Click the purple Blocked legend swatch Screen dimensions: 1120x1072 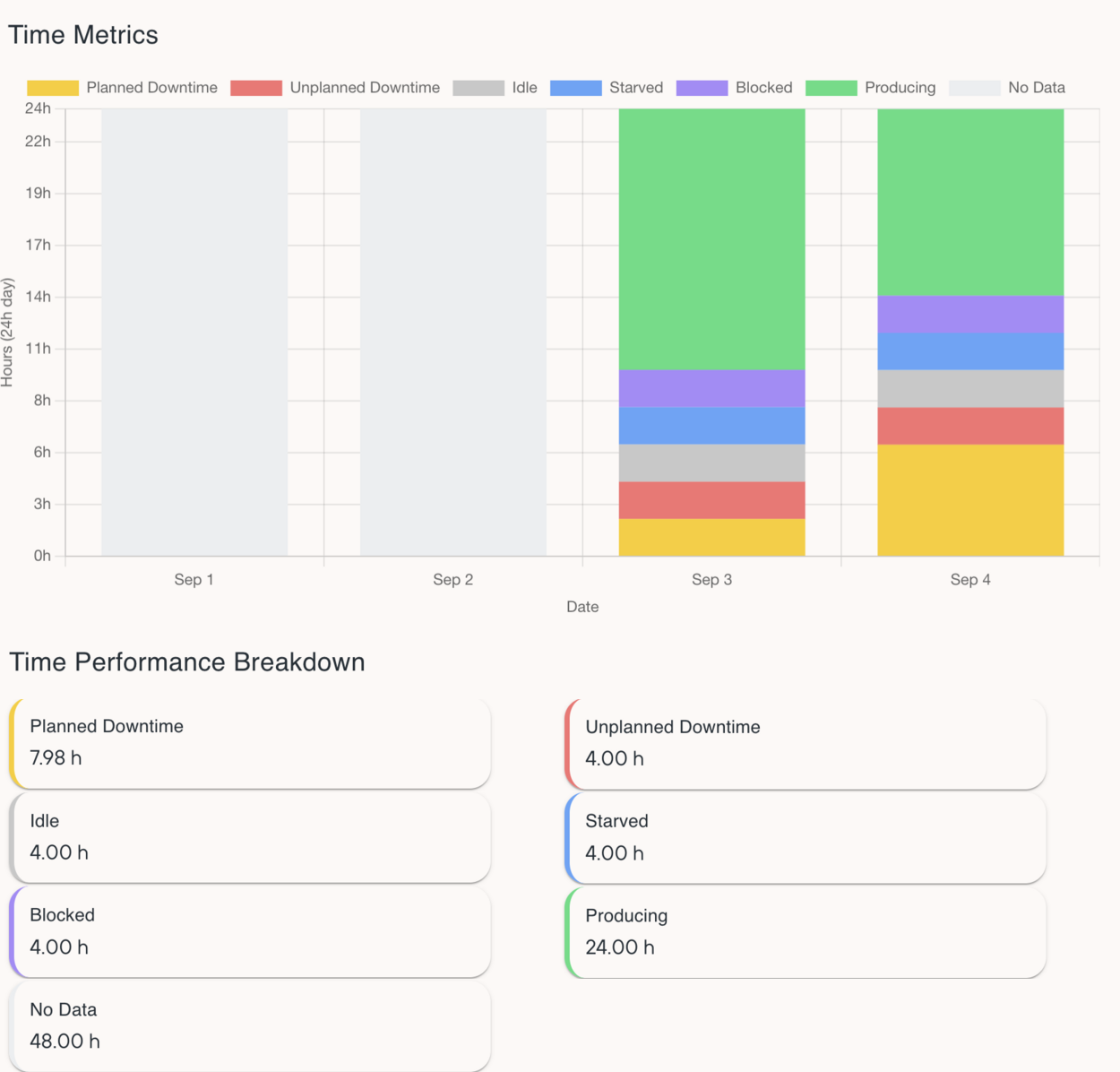click(x=702, y=88)
